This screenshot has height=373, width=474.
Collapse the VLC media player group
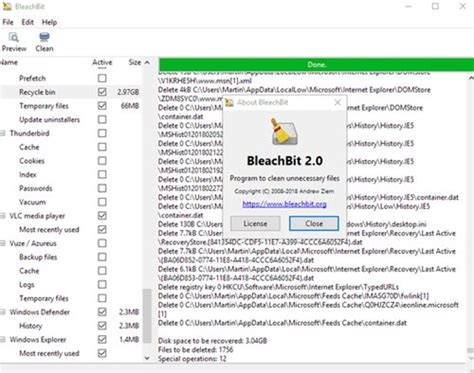click(x=3, y=216)
